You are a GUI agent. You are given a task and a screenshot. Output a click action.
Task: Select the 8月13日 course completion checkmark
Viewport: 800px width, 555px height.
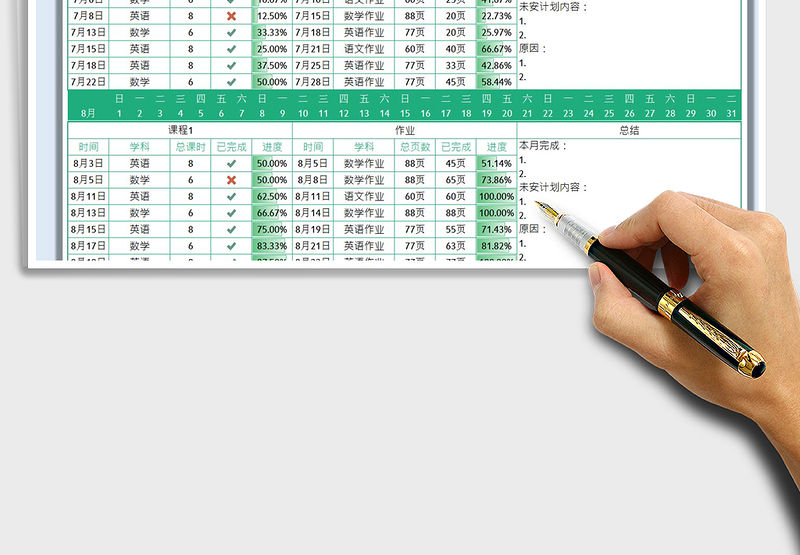pyautogui.click(x=231, y=213)
